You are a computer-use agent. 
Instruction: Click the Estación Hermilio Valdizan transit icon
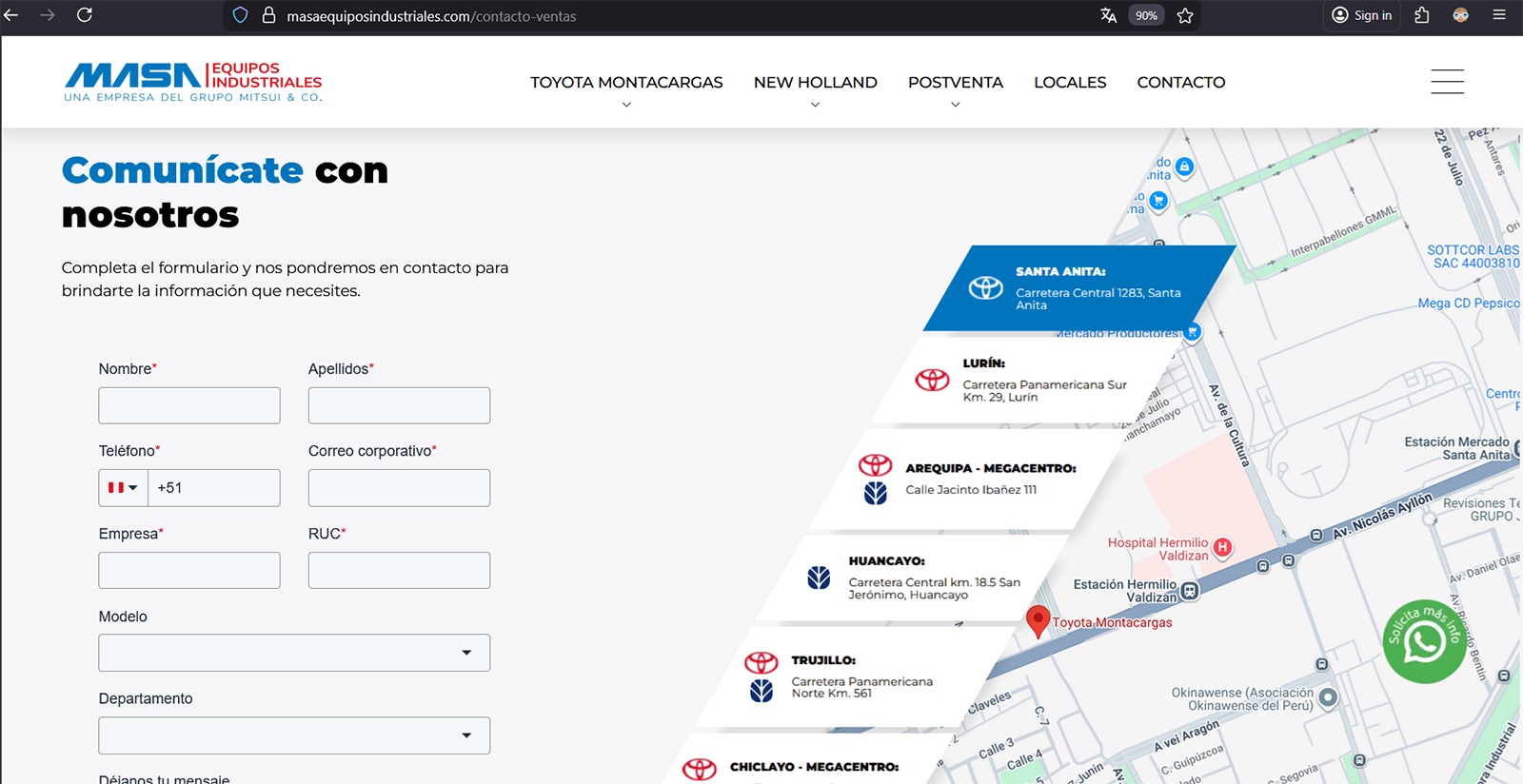click(1190, 591)
